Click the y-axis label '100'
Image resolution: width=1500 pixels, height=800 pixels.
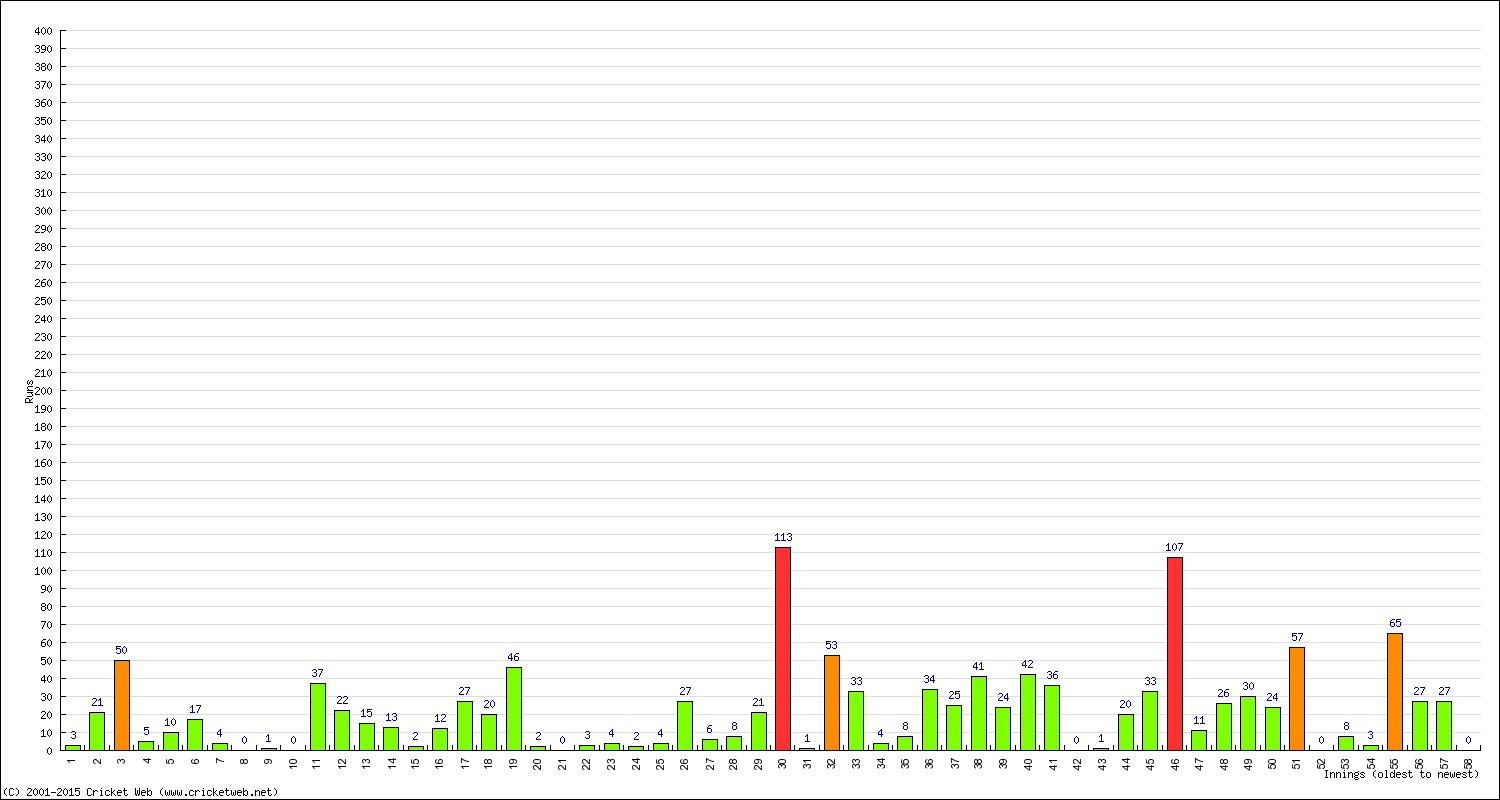pyautogui.click(x=43, y=571)
